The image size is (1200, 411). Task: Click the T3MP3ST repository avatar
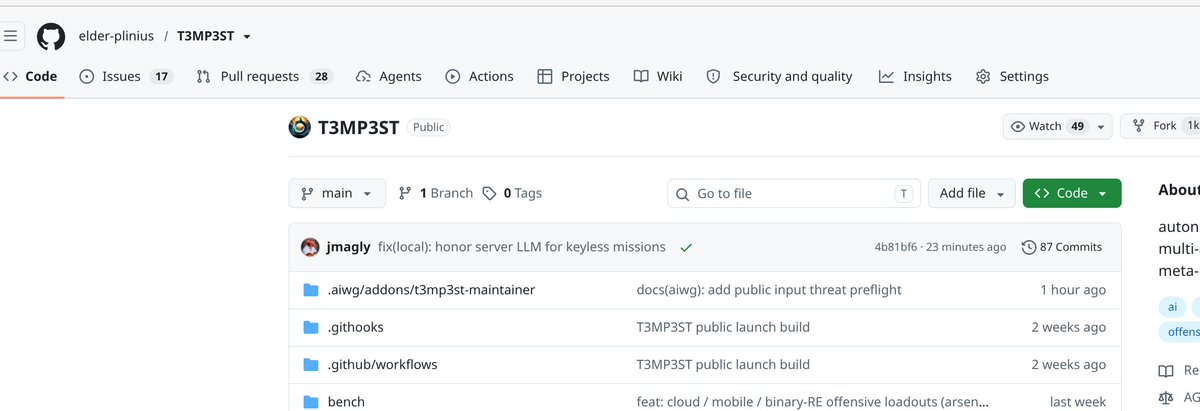(x=300, y=127)
